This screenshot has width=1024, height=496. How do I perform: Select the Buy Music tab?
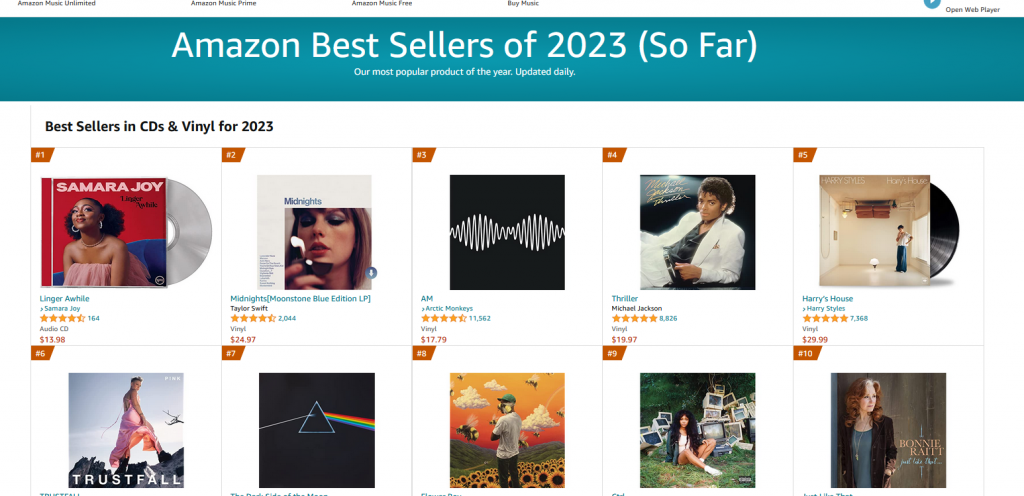523,4
